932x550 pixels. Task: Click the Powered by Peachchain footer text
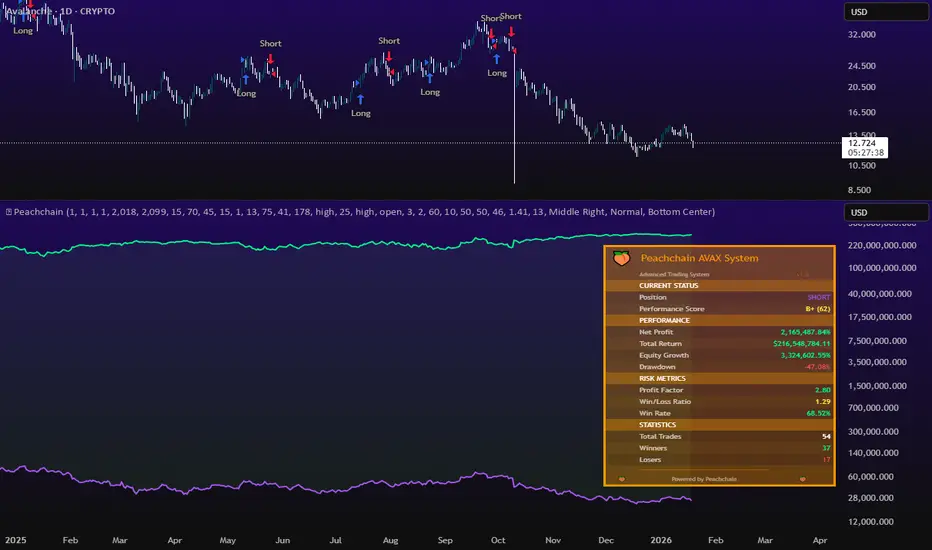704,479
